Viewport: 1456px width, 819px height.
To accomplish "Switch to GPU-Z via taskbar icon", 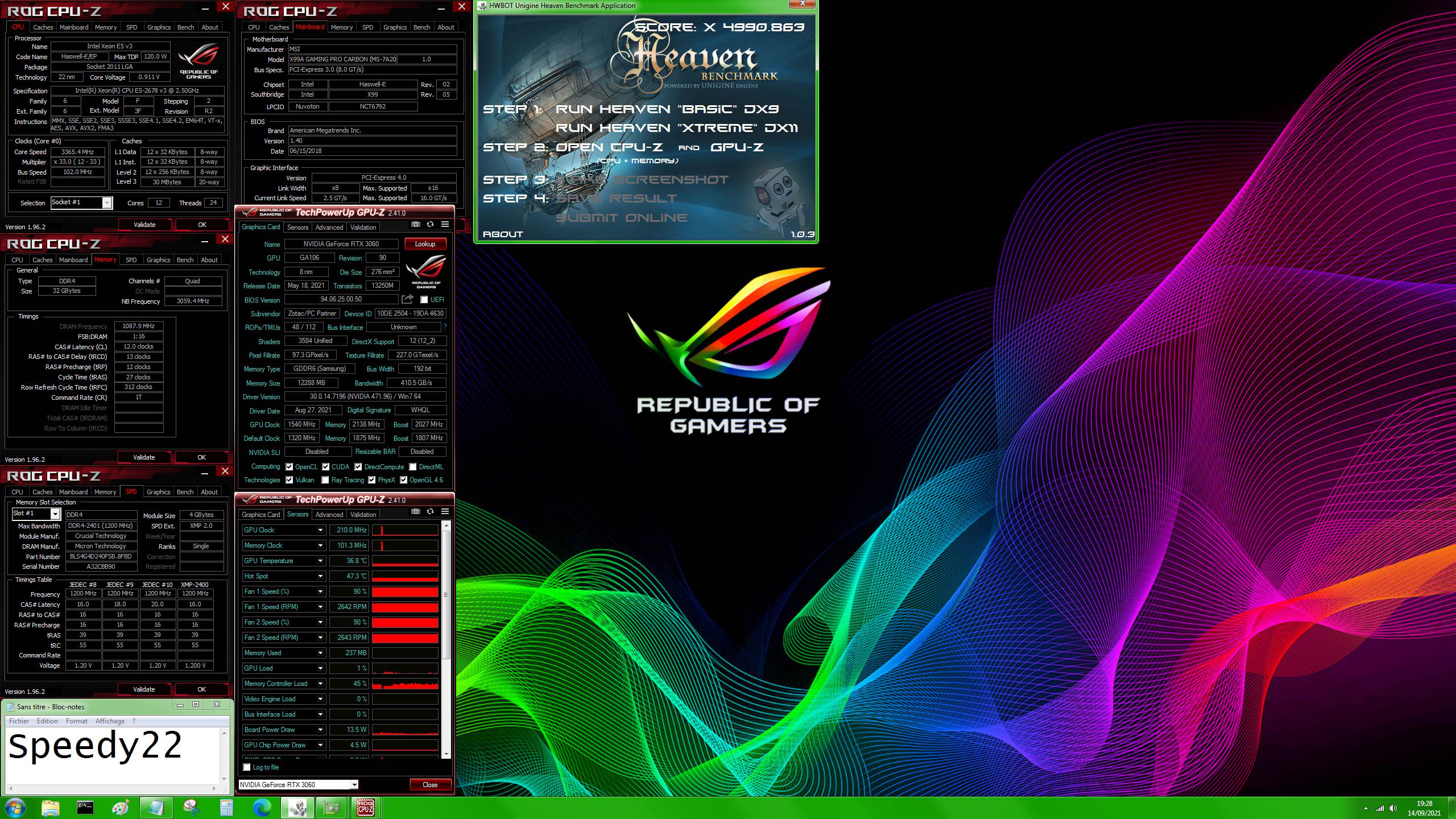I will [332, 808].
